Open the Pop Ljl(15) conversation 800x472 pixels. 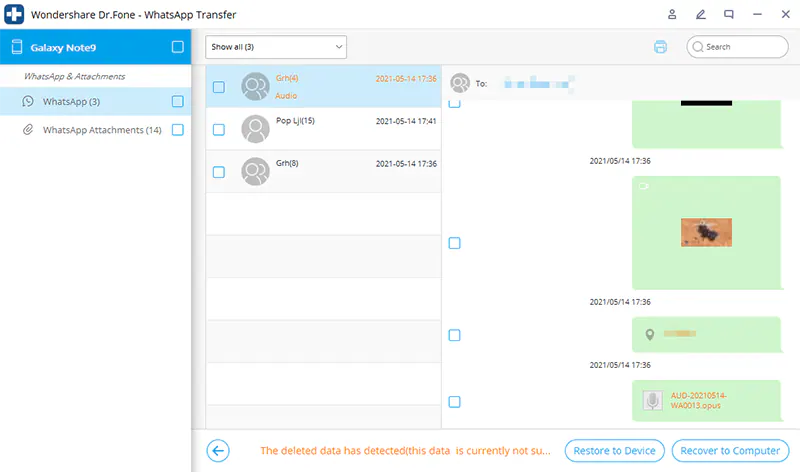tap(323, 129)
